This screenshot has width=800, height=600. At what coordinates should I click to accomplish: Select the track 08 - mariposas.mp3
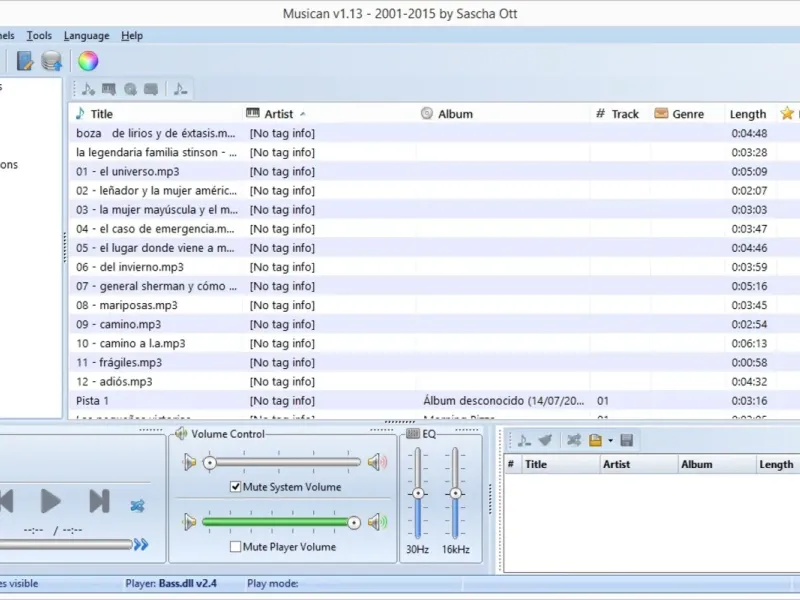127,305
